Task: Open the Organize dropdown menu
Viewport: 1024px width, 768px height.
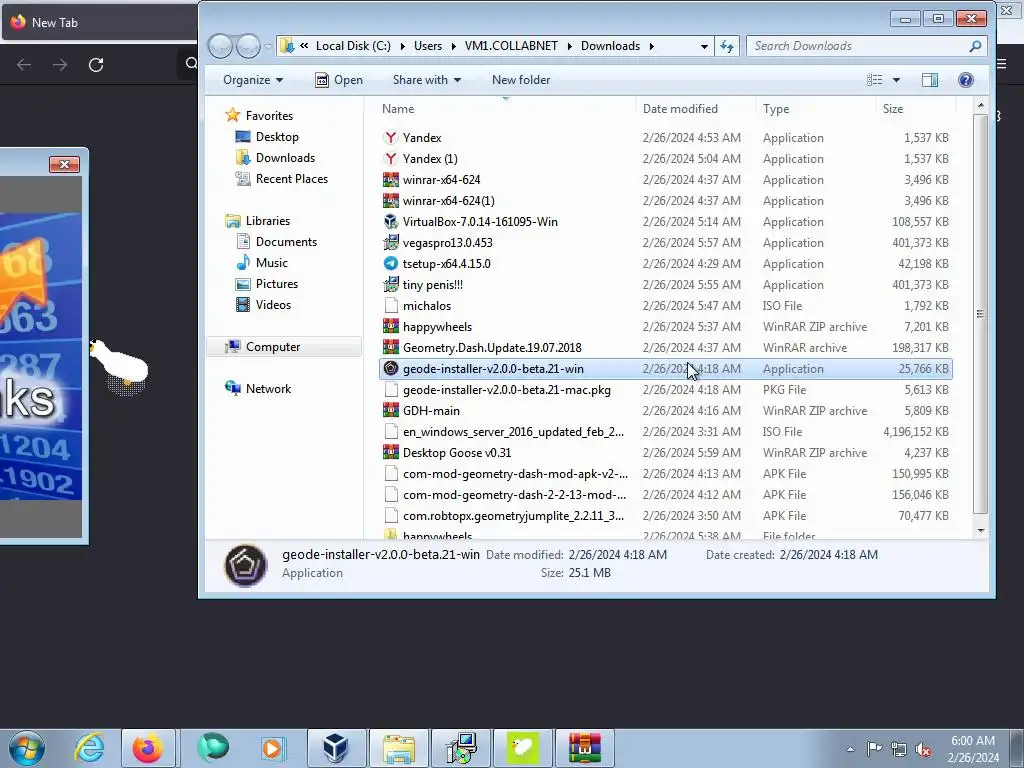Action: 253,80
